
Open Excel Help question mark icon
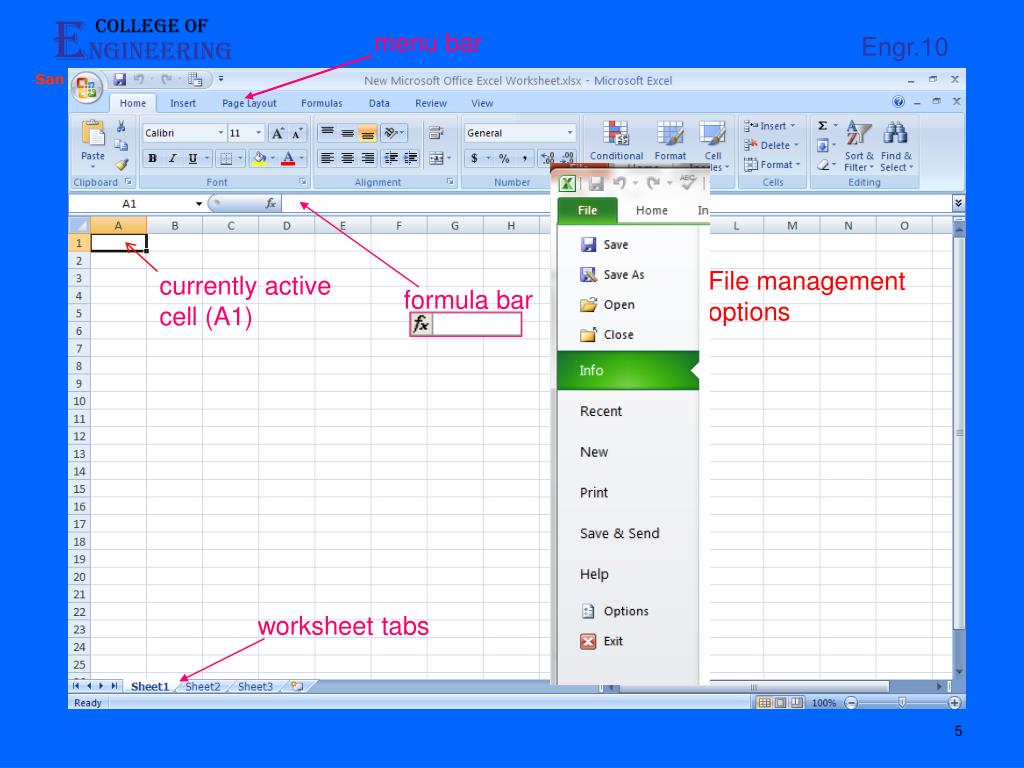click(899, 102)
